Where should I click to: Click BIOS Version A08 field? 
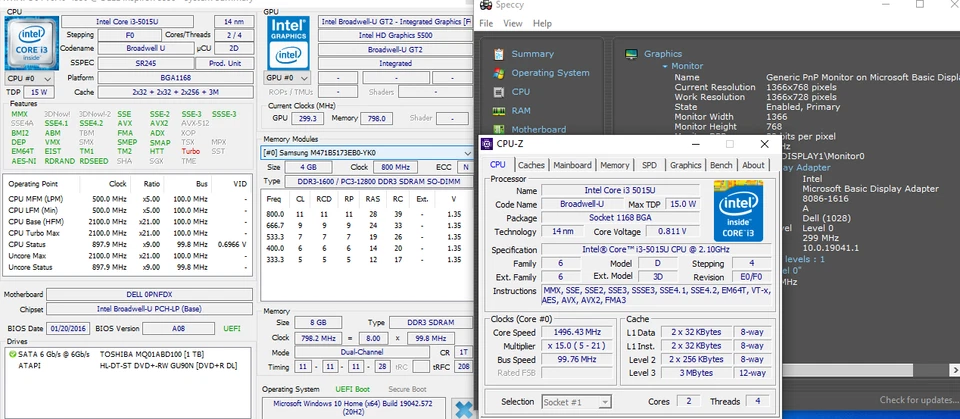[x=178, y=328]
